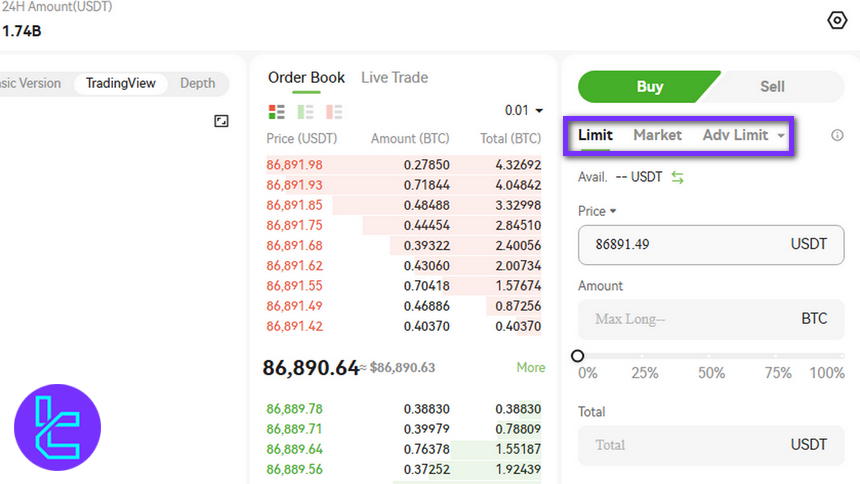Focus the Amount BTC input field
The image size is (860, 484).
click(711, 319)
